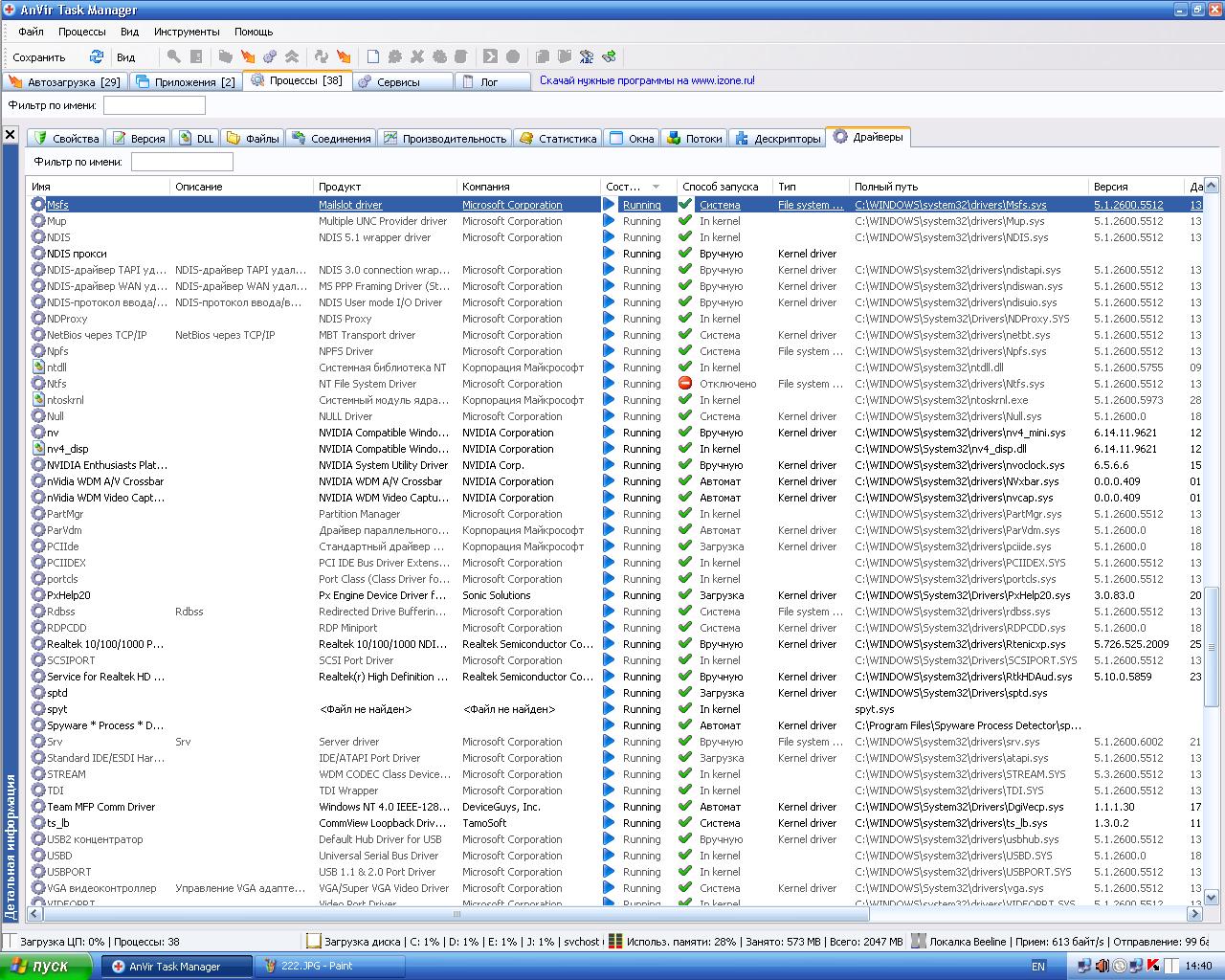Click the Сохранить toolbar button
The image size is (1225, 980).
click(39, 57)
